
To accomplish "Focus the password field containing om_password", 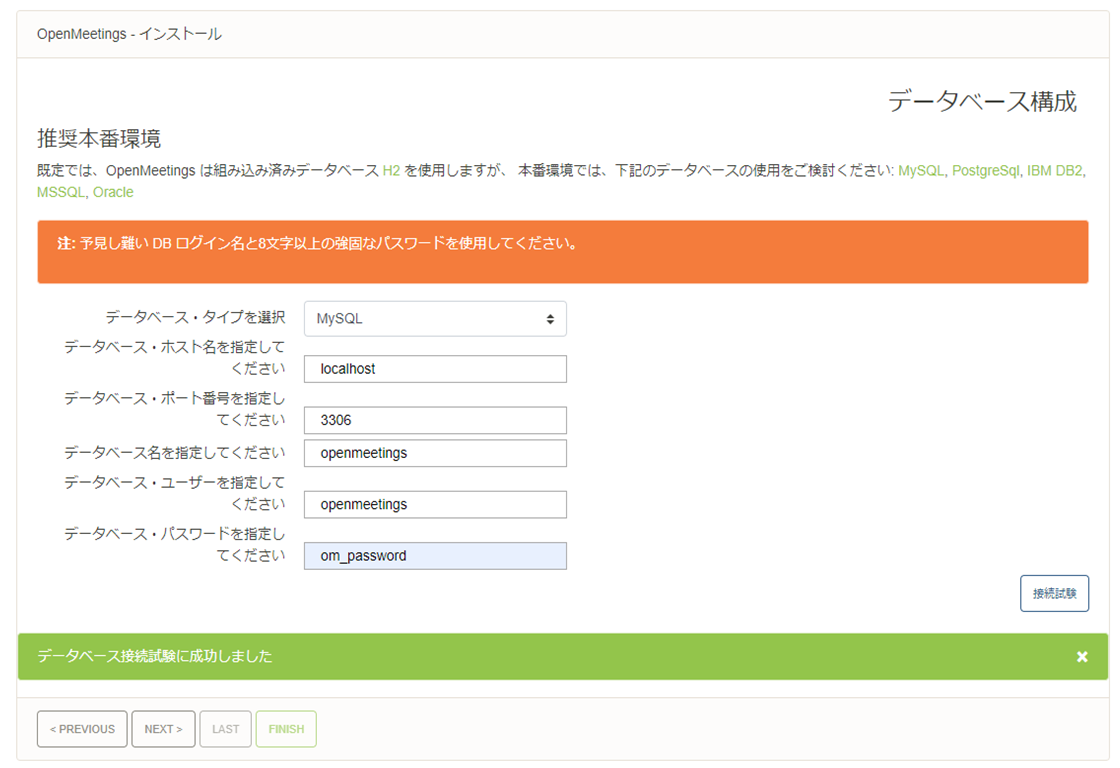I will 435,556.
